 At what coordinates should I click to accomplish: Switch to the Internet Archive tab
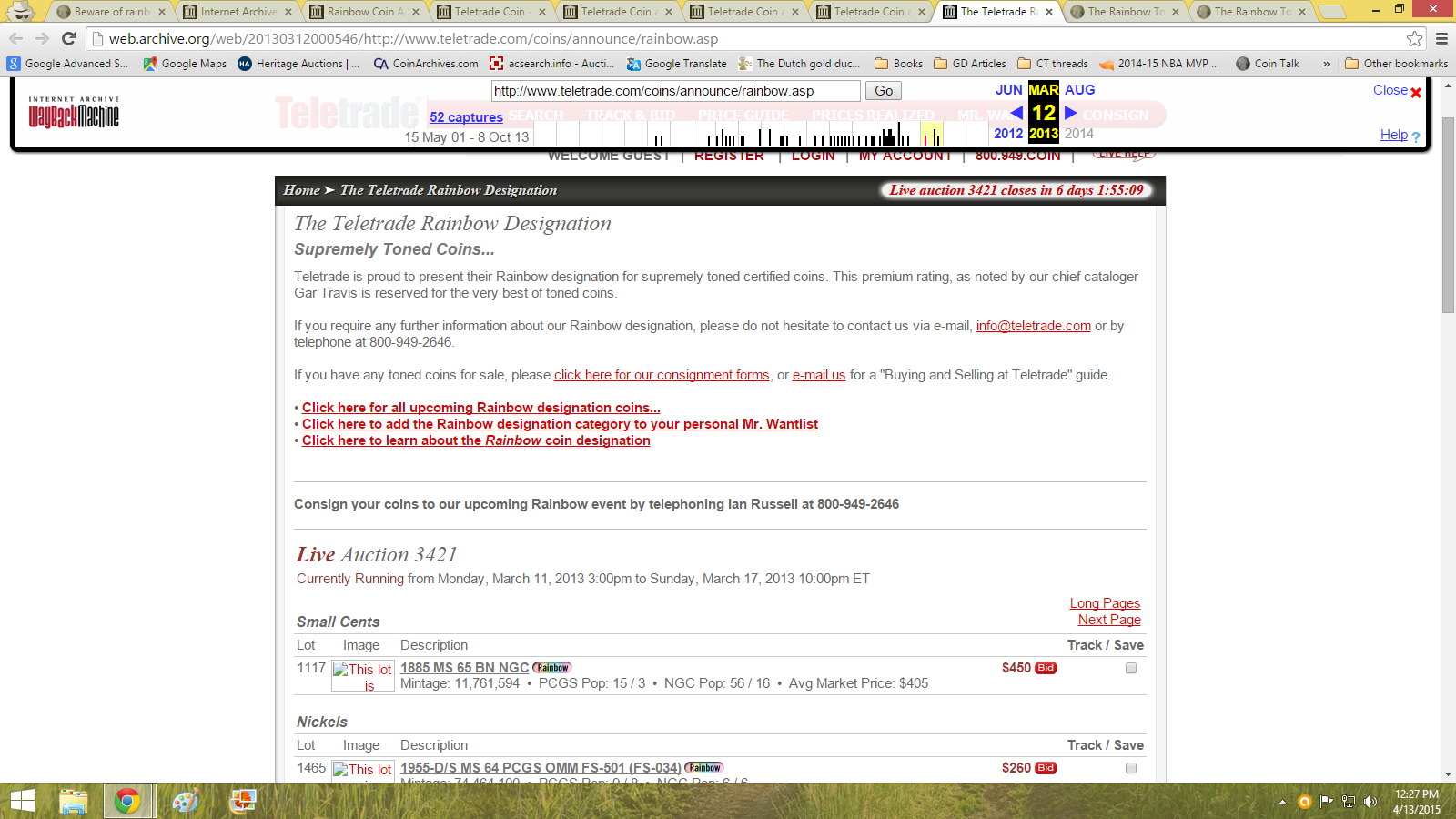(x=235, y=12)
